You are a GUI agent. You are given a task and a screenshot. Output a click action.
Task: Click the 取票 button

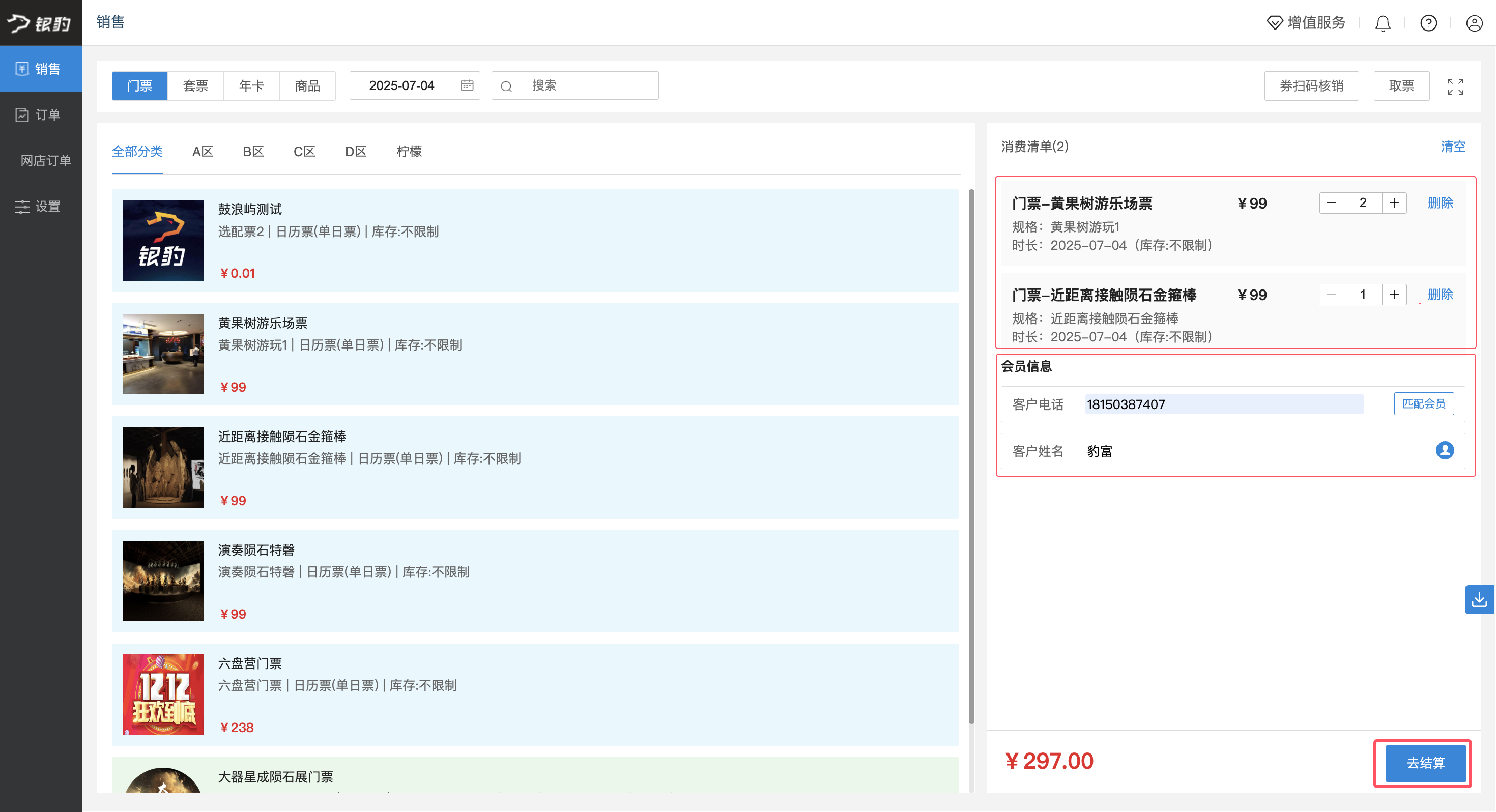point(1401,86)
